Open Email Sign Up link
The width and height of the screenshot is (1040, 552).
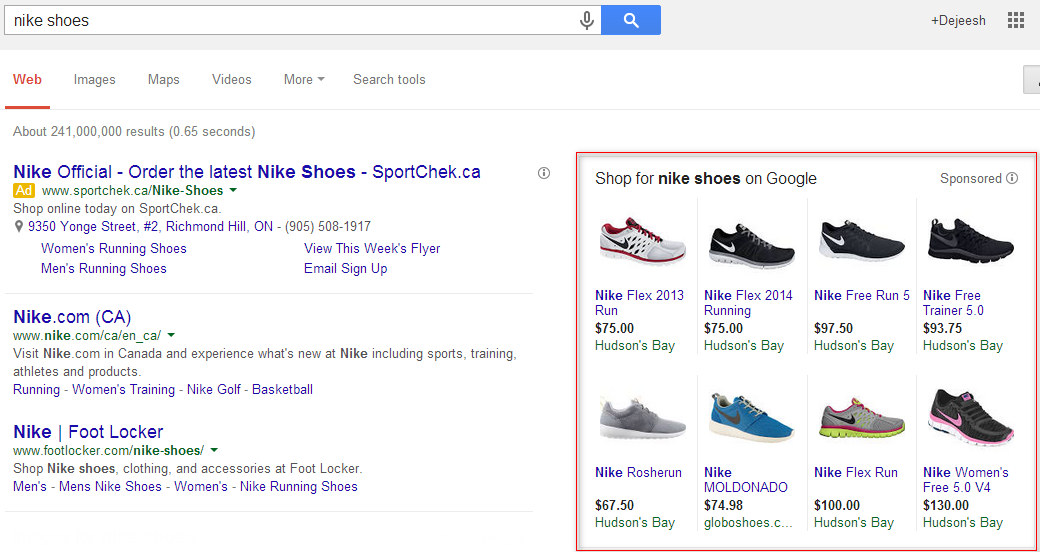pyautogui.click(x=346, y=269)
